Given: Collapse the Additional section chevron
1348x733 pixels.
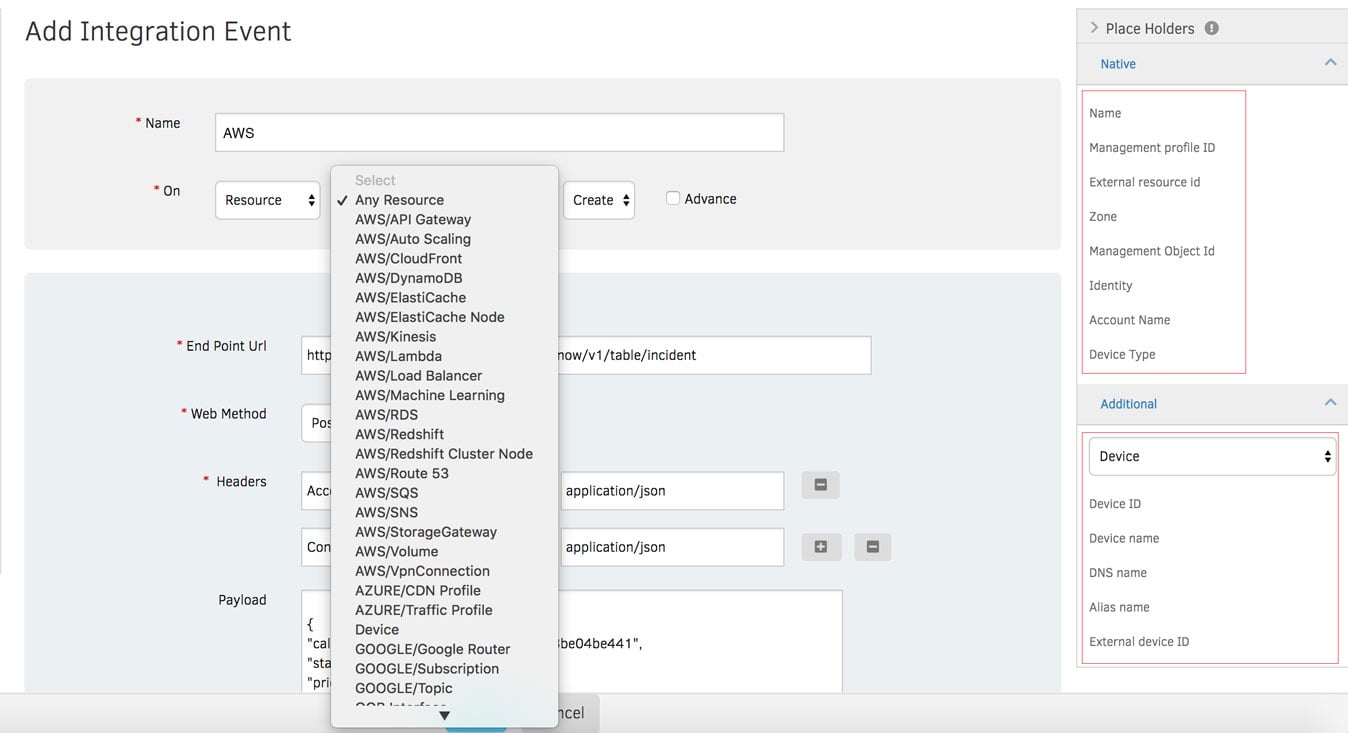Looking at the screenshot, I should [x=1330, y=403].
